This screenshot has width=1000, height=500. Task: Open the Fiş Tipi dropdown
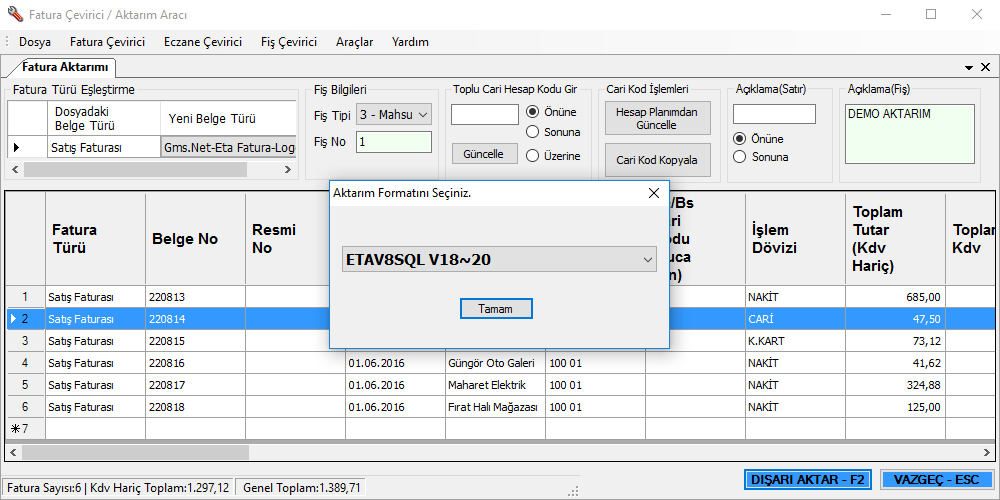tap(423, 115)
